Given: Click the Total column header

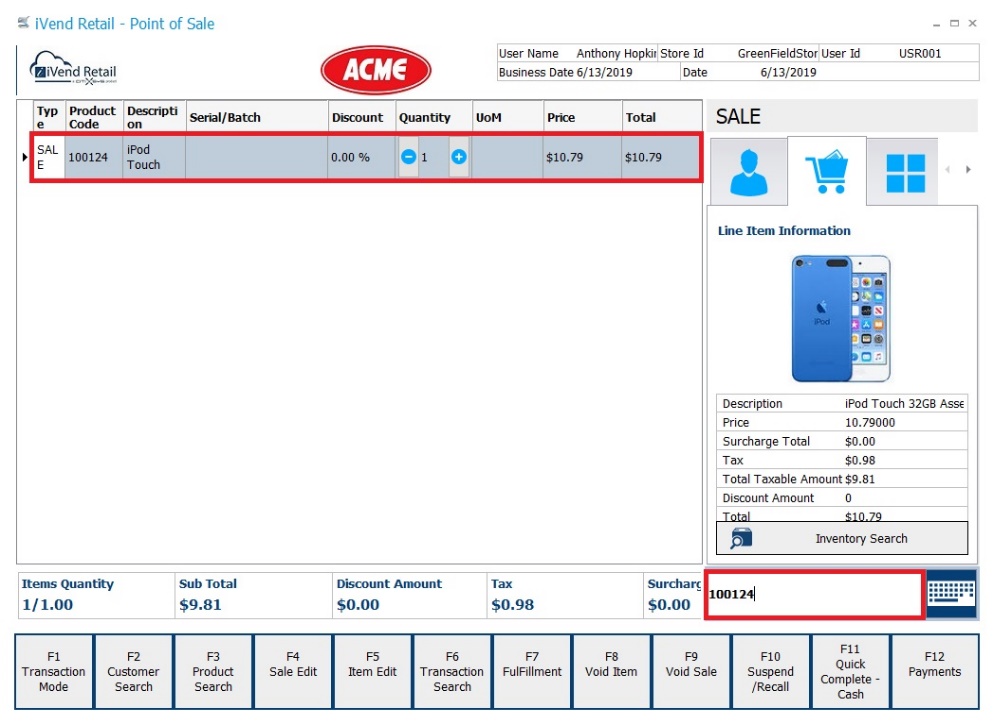Looking at the screenshot, I should coord(662,117).
